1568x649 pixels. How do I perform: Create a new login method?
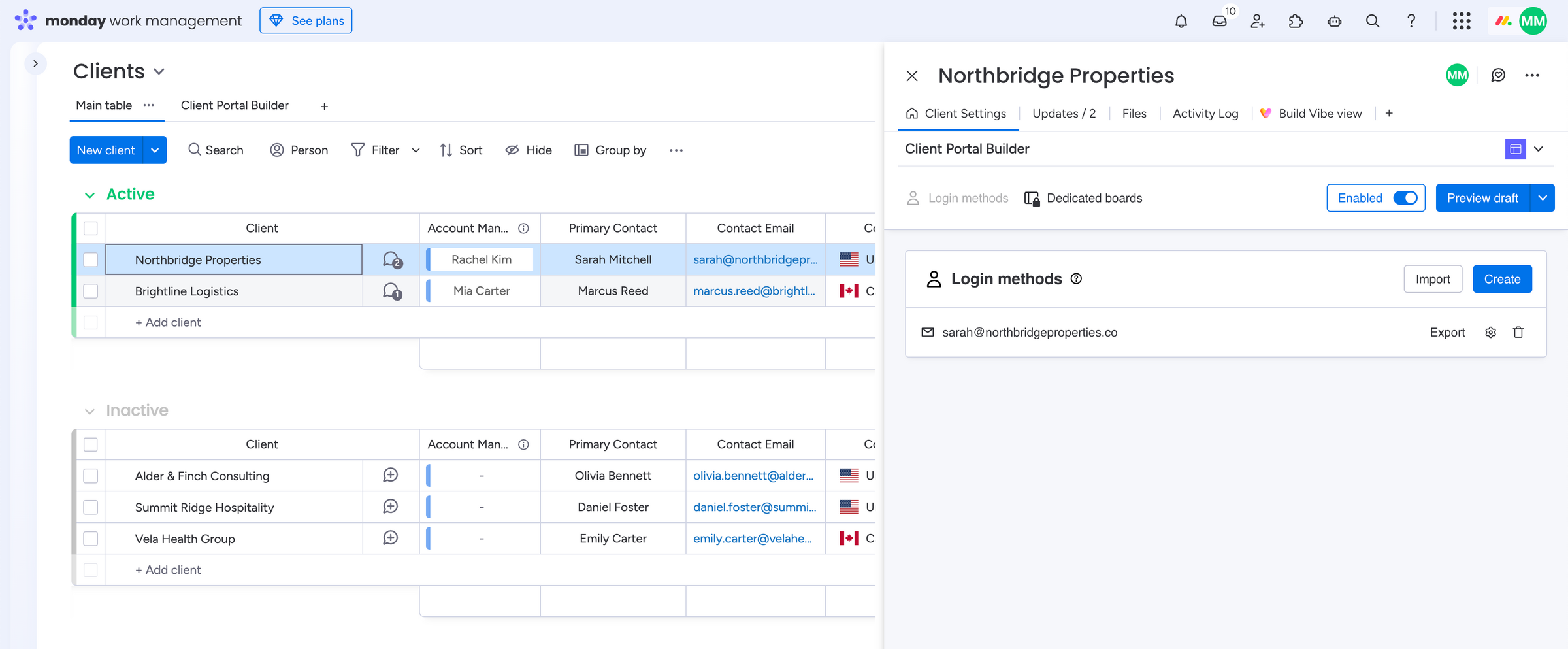click(1502, 279)
